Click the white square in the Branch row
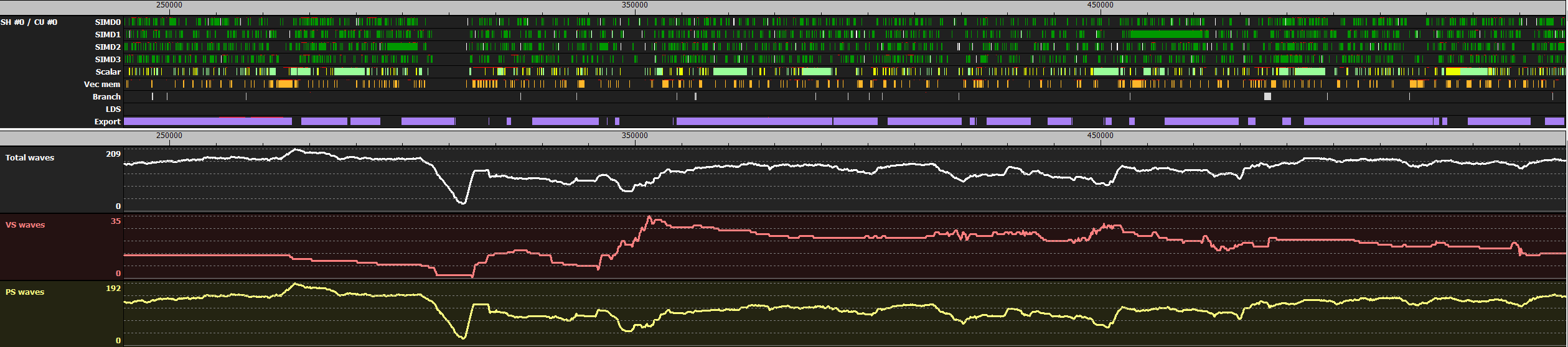The image size is (1568, 347). tap(1267, 96)
